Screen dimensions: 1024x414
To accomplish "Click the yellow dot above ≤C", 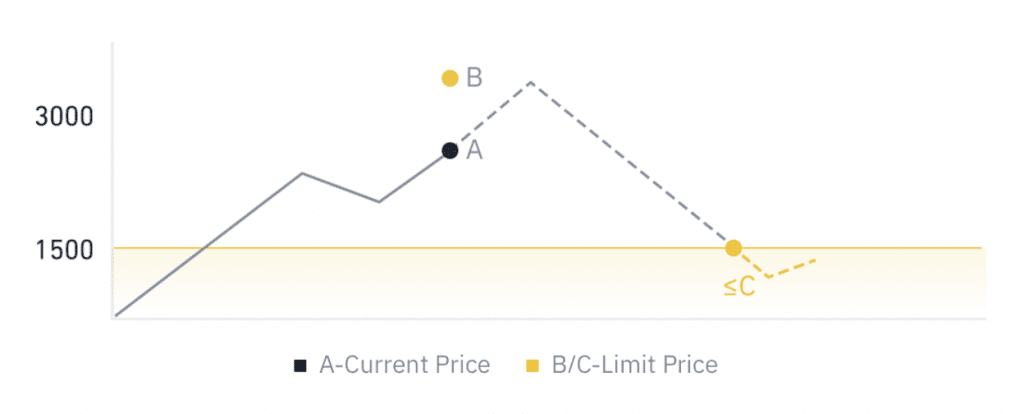I will coord(733,247).
